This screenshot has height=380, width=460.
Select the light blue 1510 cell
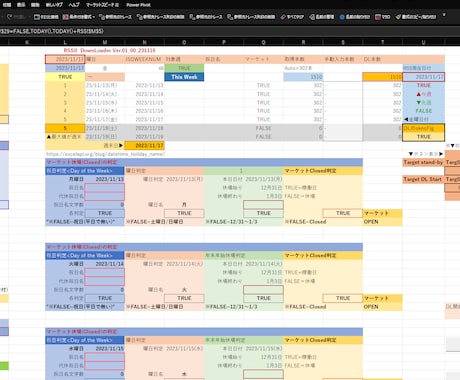coord(303,77)
